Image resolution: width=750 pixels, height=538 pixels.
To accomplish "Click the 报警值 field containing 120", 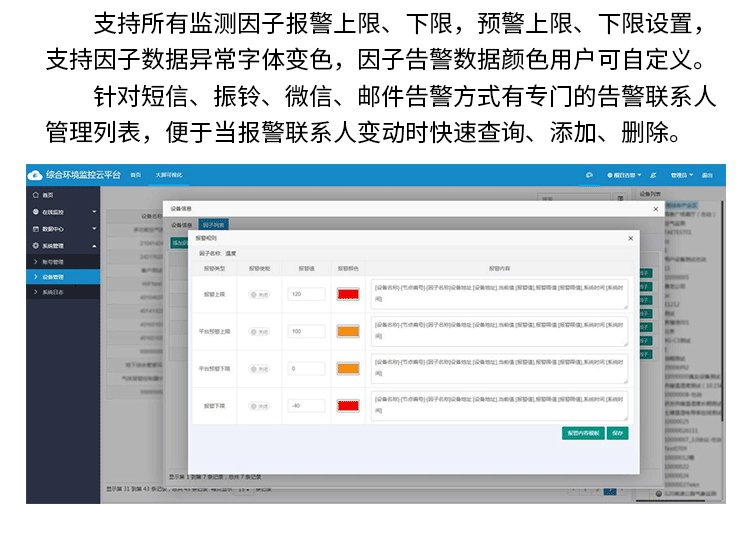I will click(305, 294).
